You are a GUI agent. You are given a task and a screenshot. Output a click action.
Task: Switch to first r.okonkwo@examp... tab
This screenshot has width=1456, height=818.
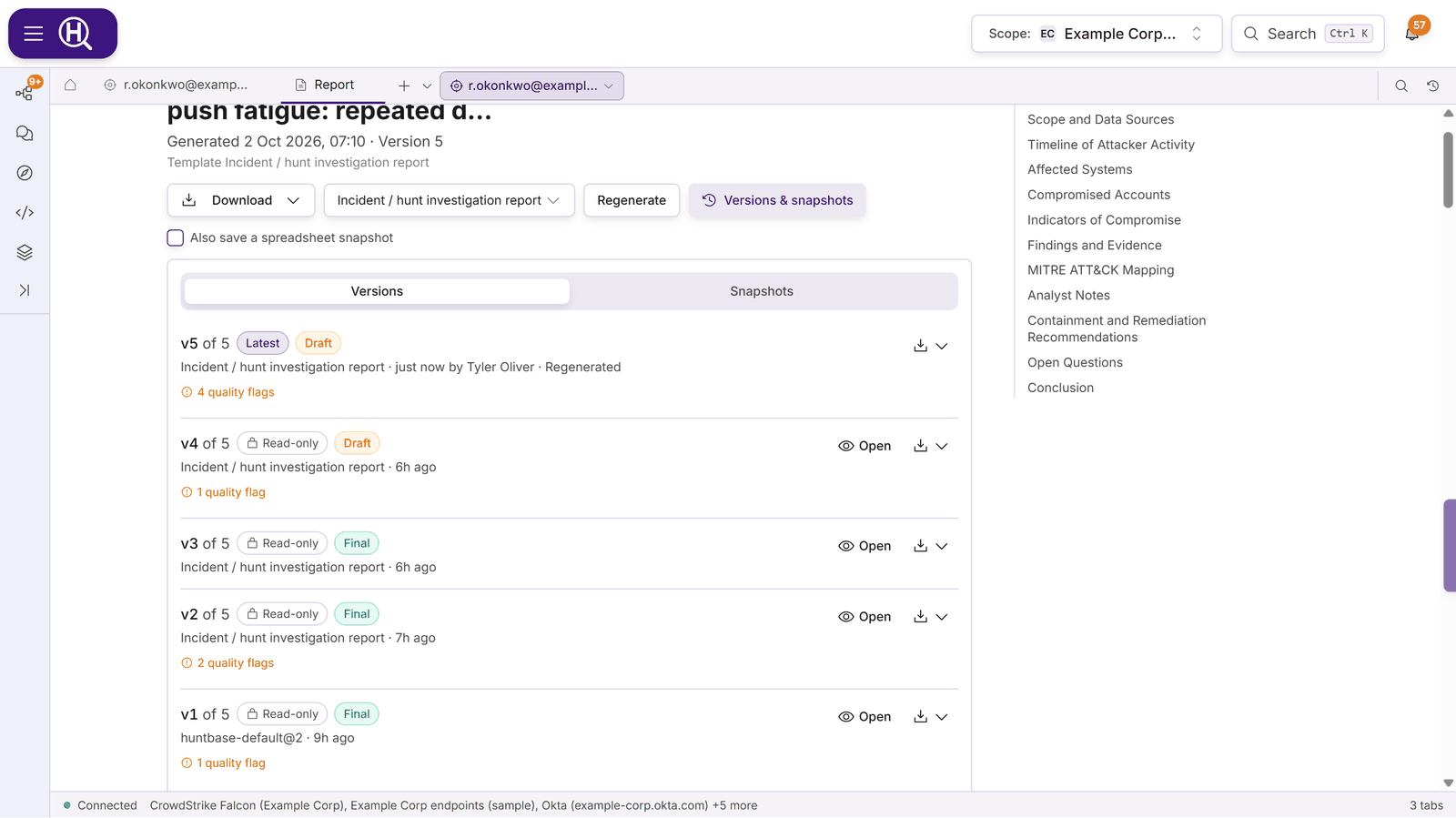click(x=176, y=85)
